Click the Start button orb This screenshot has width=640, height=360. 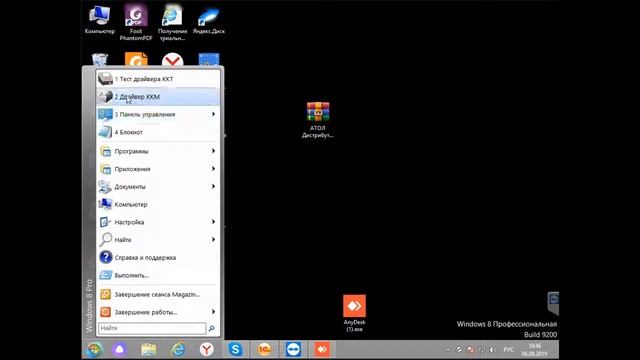pos(94,350)
